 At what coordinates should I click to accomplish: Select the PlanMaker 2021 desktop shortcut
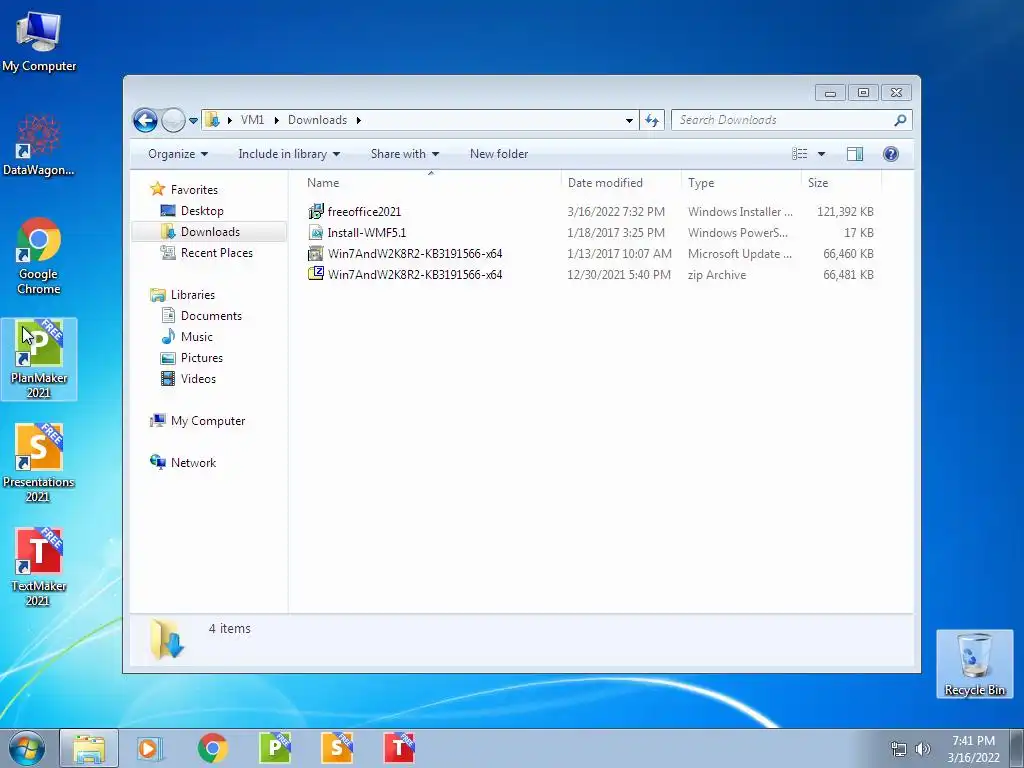click(x=39, y=359)
